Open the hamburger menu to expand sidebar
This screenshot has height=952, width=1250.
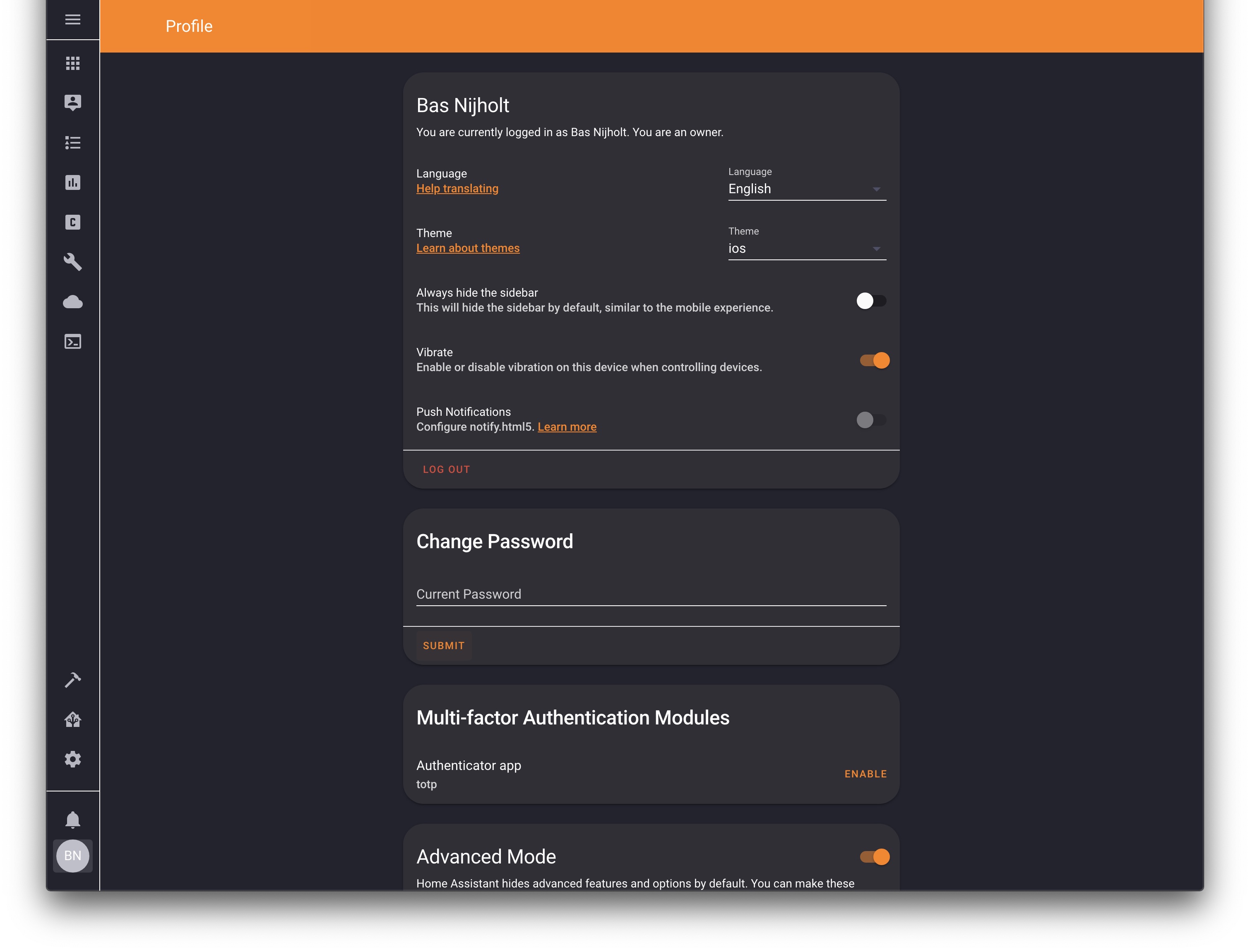tap(72, 20)
